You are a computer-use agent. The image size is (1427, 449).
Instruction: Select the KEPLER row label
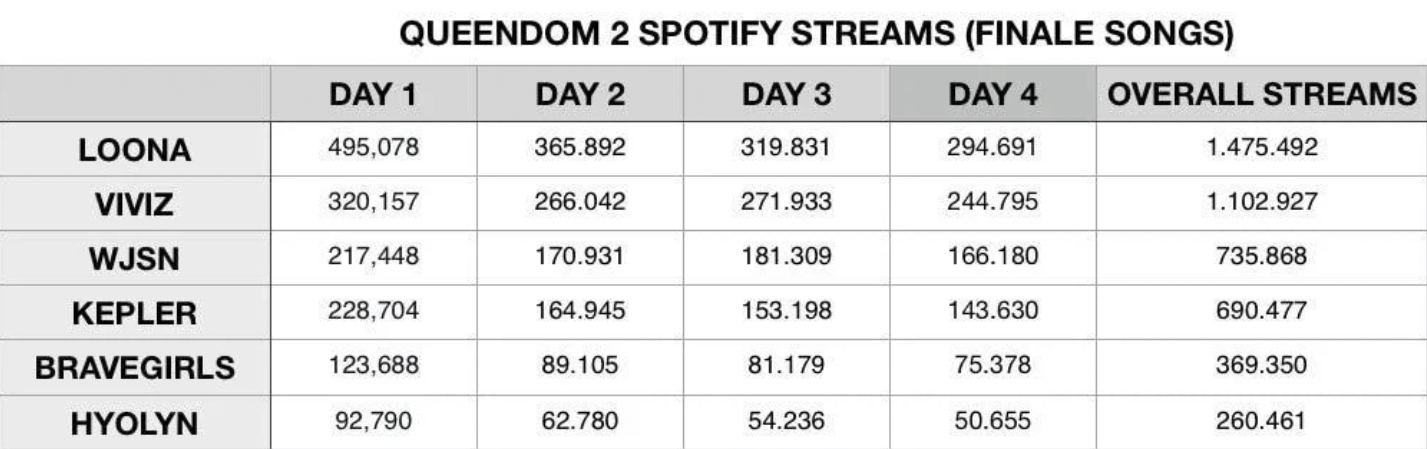pyautogui.click(x=135, y=312)
